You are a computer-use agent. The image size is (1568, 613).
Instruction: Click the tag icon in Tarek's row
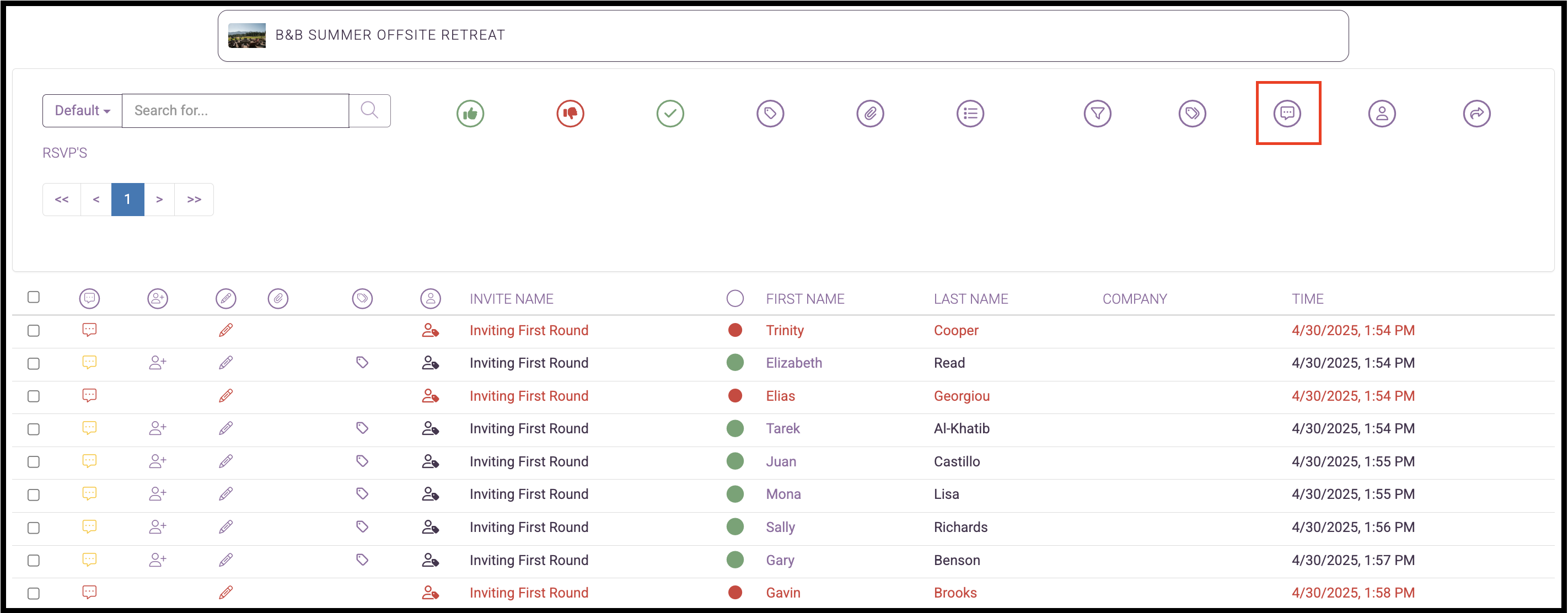[x=362, y=428]
